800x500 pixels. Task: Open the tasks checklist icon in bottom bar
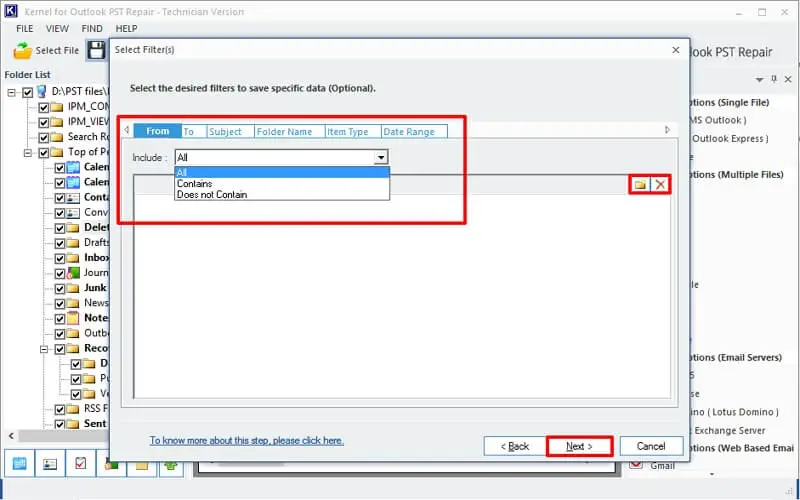pyautogui.click(x=81, y=463)
